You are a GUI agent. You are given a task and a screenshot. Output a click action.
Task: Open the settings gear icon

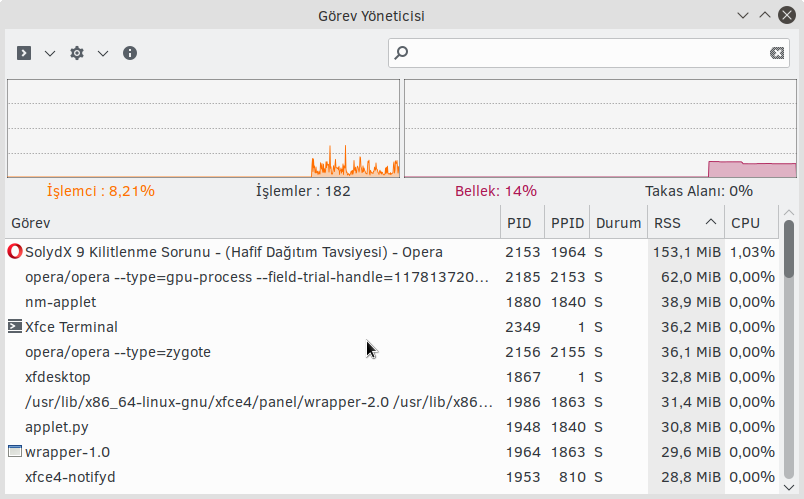77,53
